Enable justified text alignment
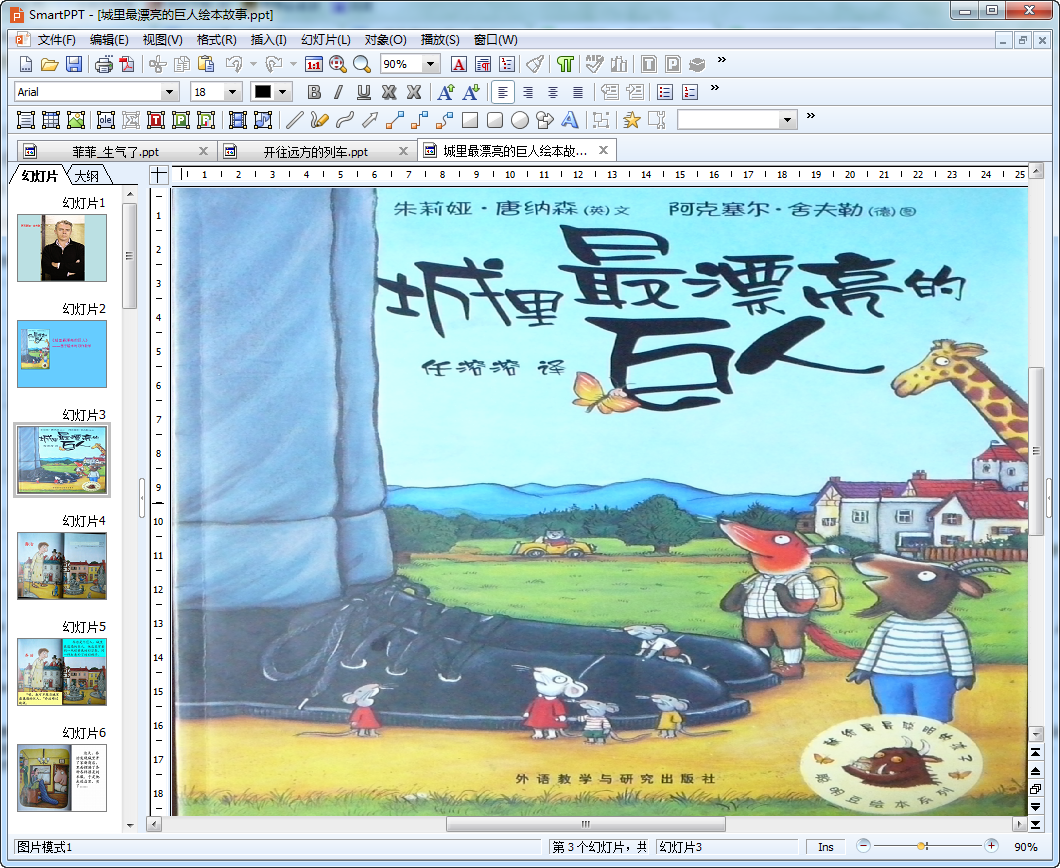The height and width of the screenshot is (868, 1060). [578, 92]
